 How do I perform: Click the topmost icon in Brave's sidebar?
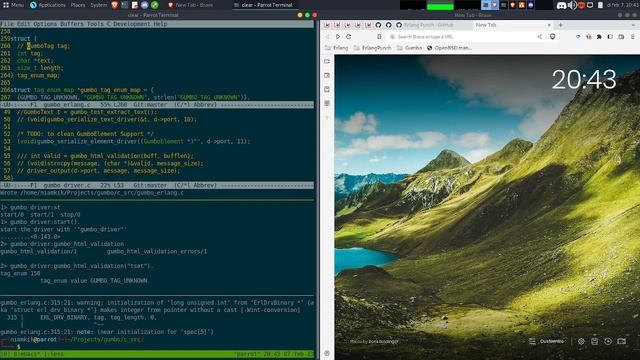327,62
